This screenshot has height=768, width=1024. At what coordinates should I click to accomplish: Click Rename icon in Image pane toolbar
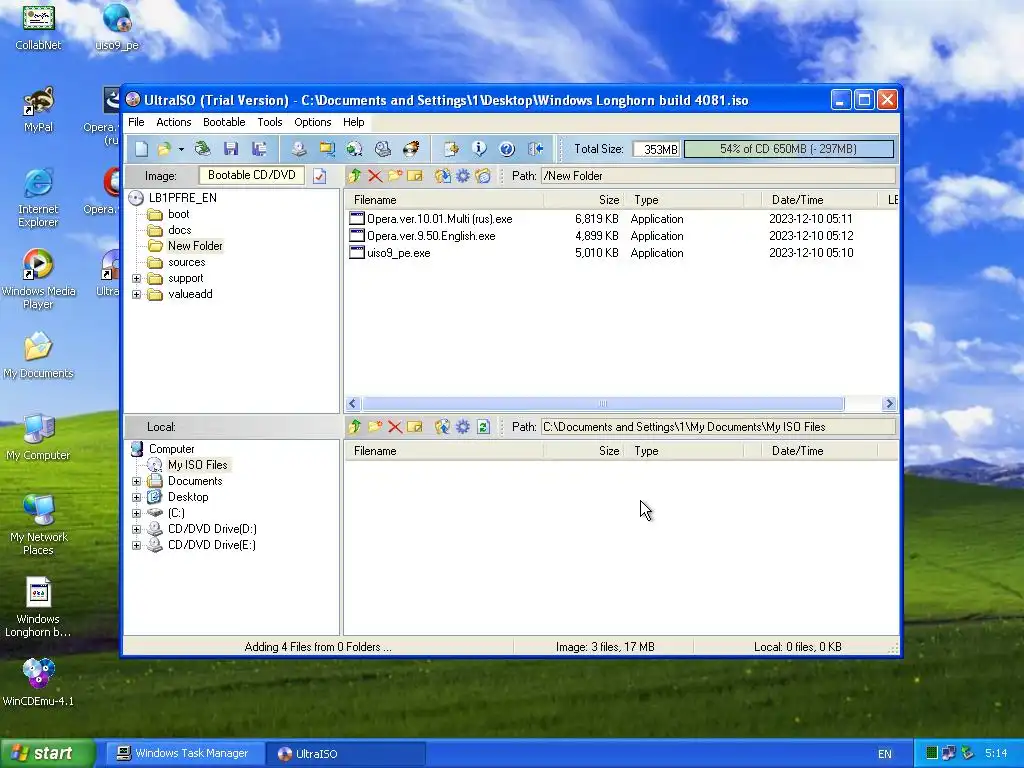pos(415,176)
